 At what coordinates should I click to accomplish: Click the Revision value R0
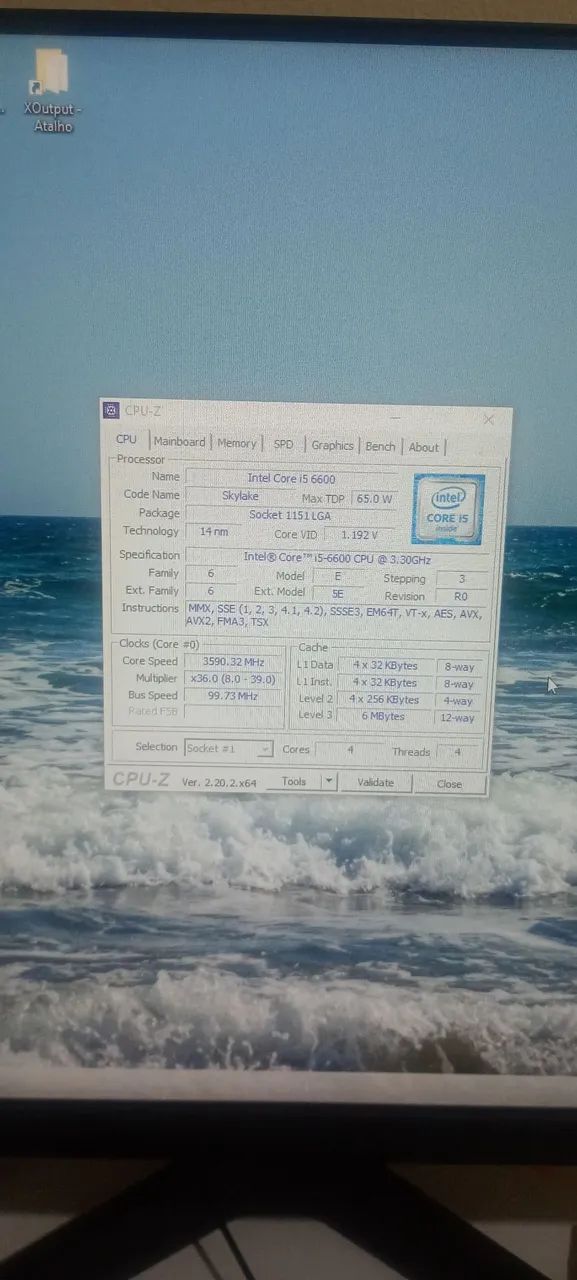click(462, 596)
